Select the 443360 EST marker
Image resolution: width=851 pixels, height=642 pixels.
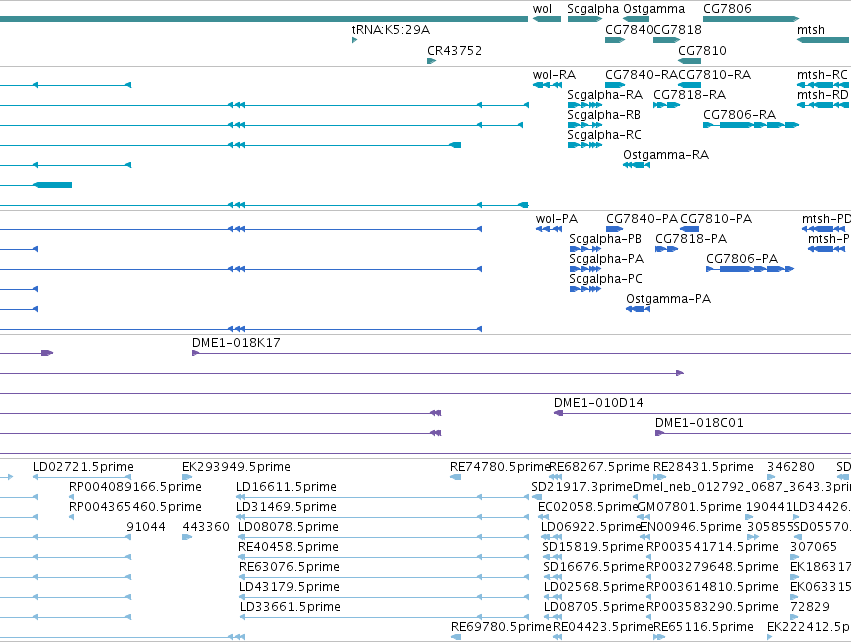(187, 537)
